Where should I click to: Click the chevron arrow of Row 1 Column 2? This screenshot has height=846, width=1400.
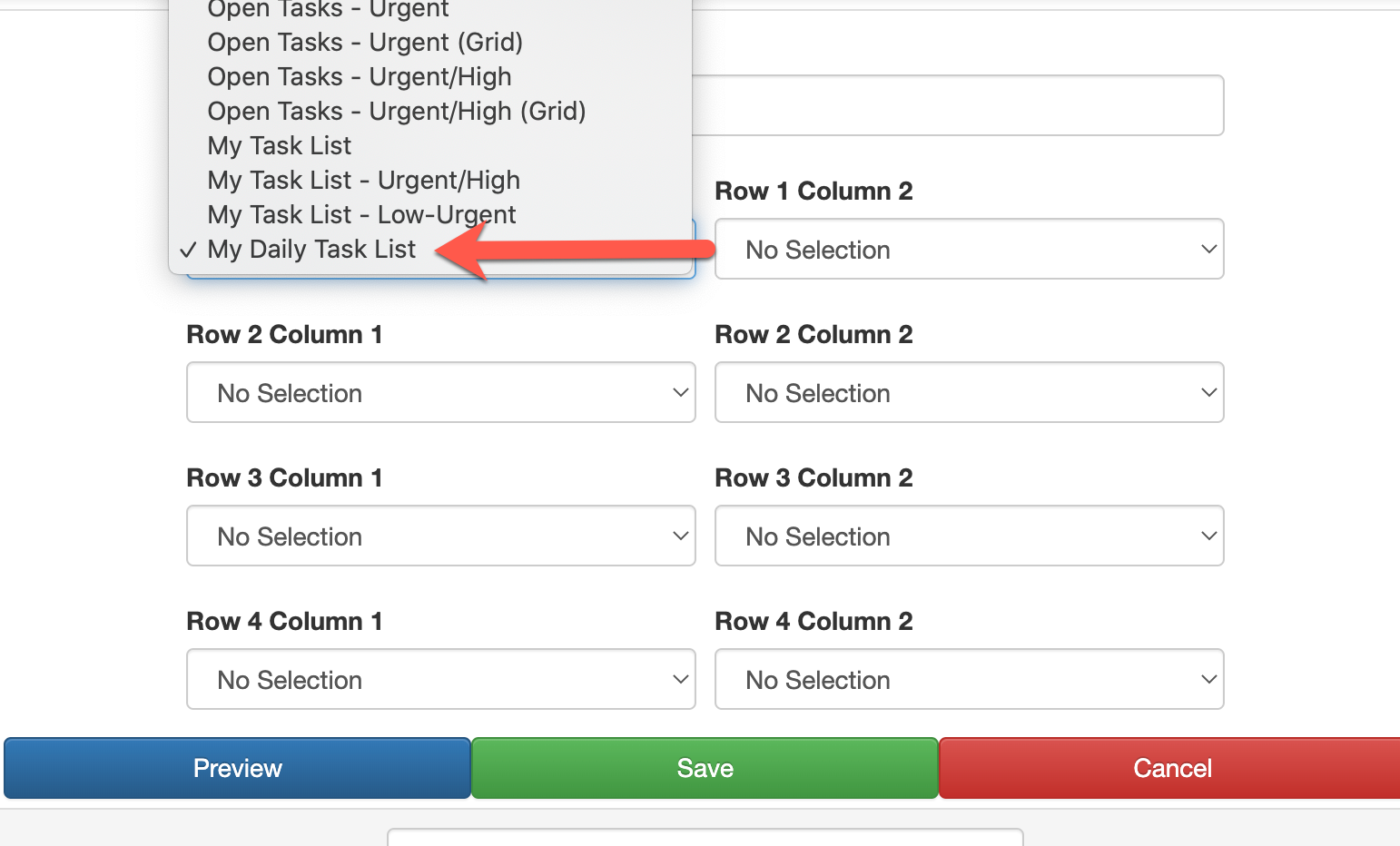(1208, 249)
